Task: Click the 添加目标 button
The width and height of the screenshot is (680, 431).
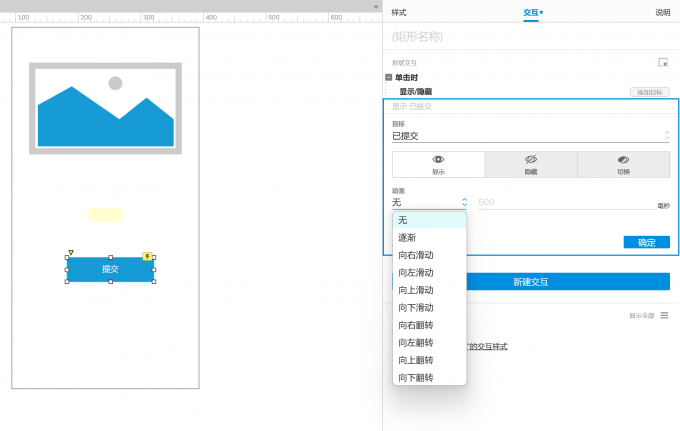Action: click(649, 92)
